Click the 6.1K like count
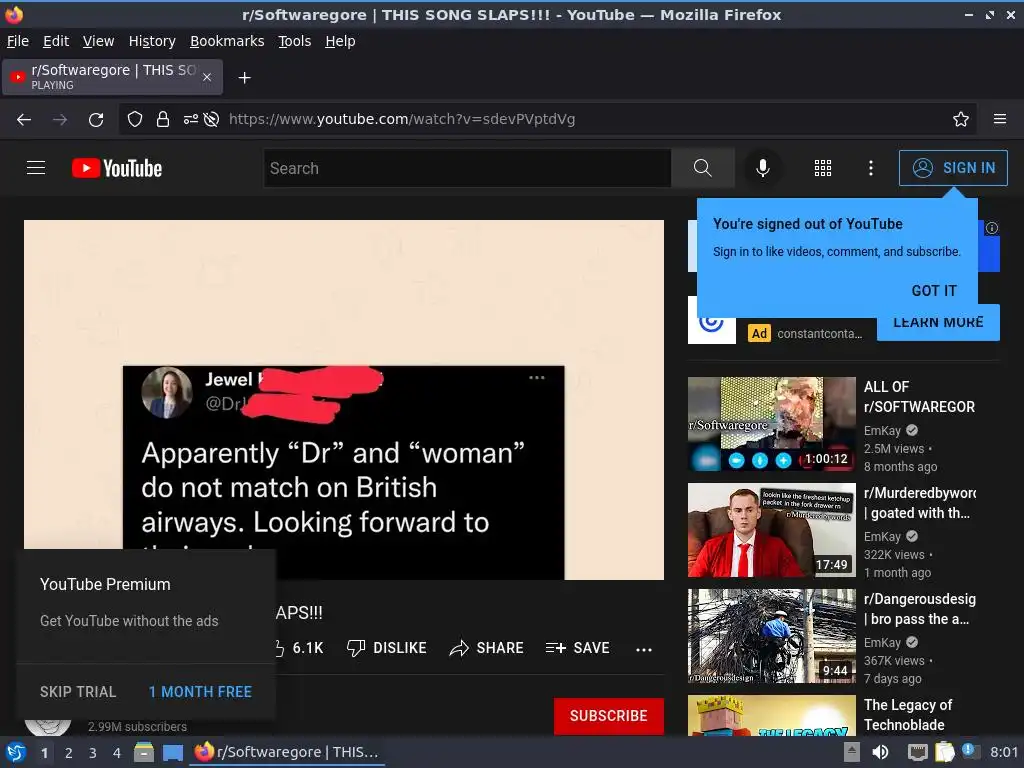 pyautogui.click(x=308, y=648)
